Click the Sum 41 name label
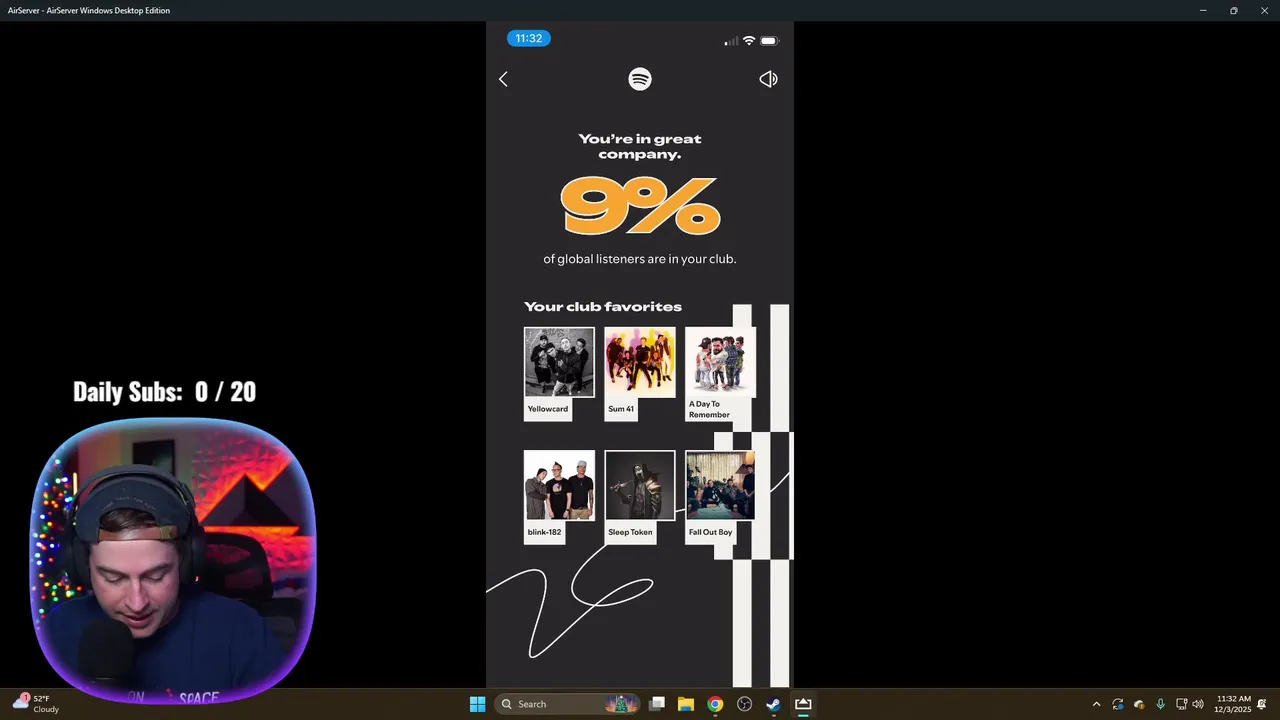The width and height of the screenshot is (1280, 720). pos(621,409)
